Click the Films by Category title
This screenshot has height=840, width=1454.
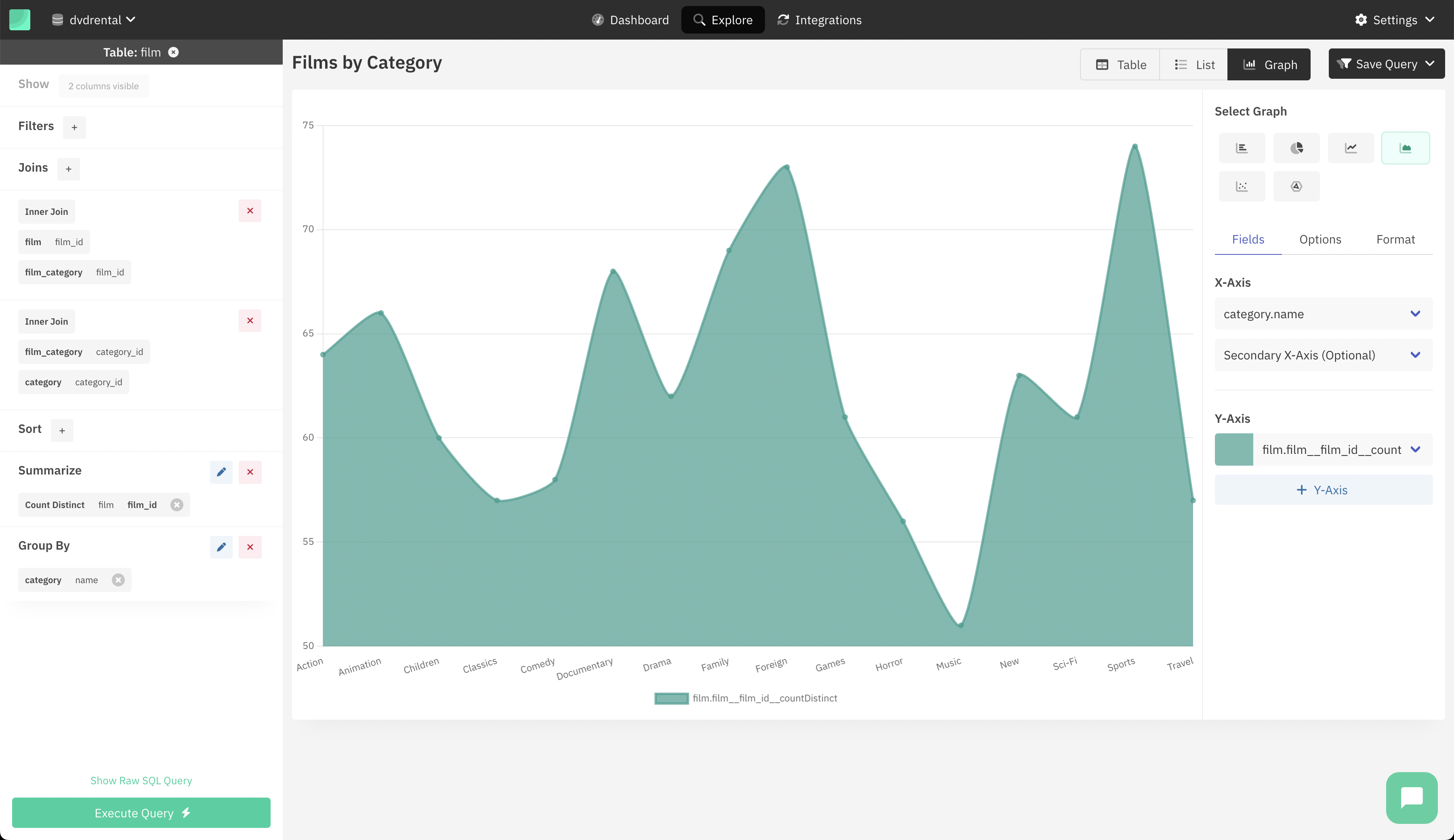(367, 62)
